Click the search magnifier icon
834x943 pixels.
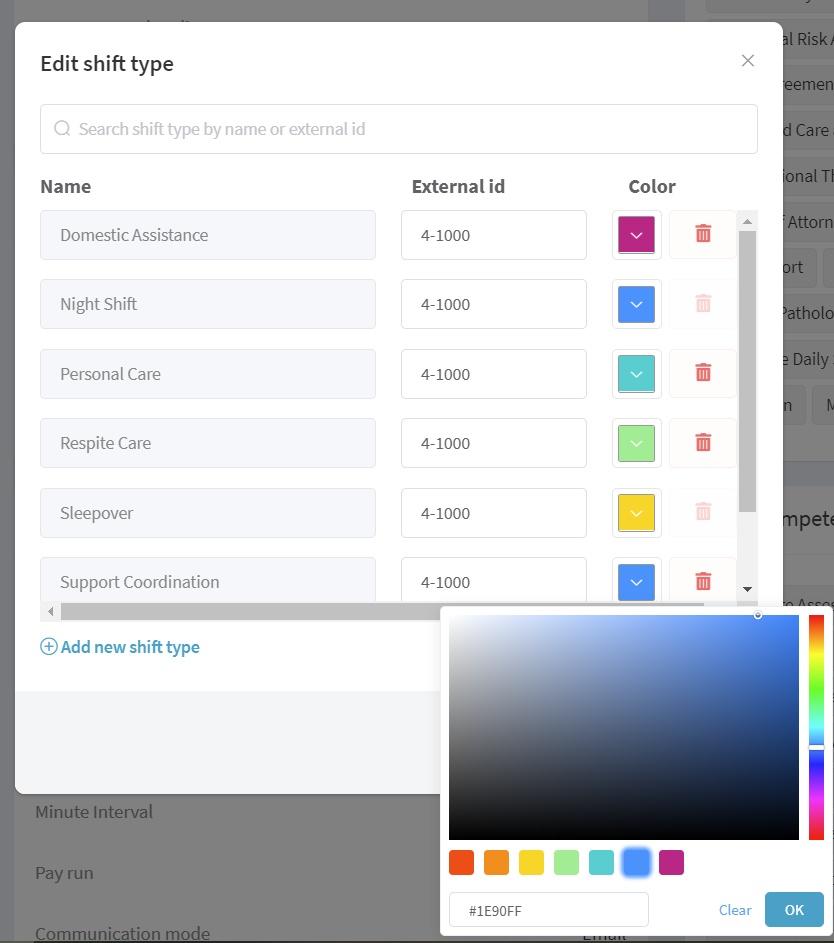click(x=62, y=128)
